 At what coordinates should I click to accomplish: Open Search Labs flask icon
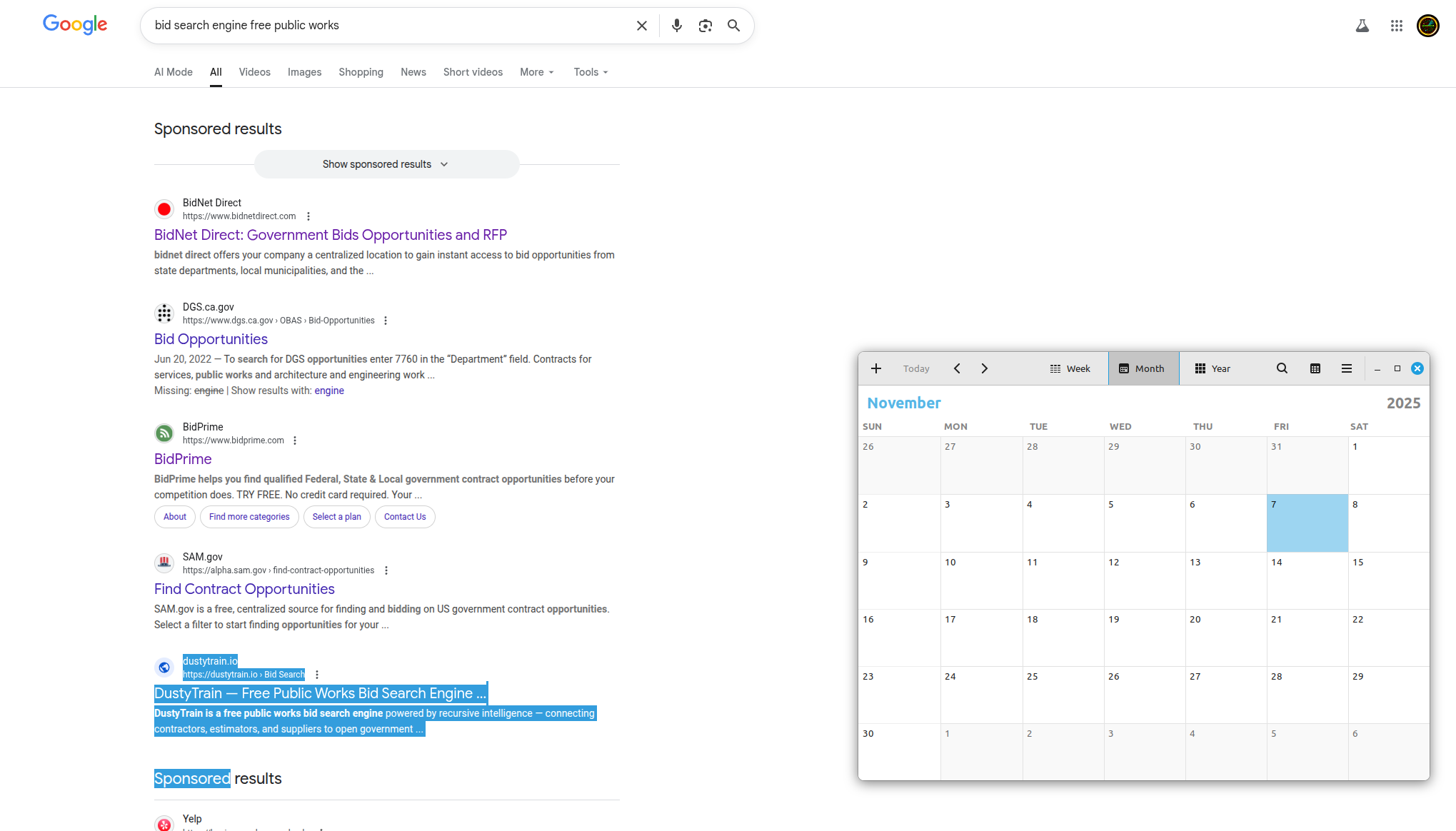1362,26
